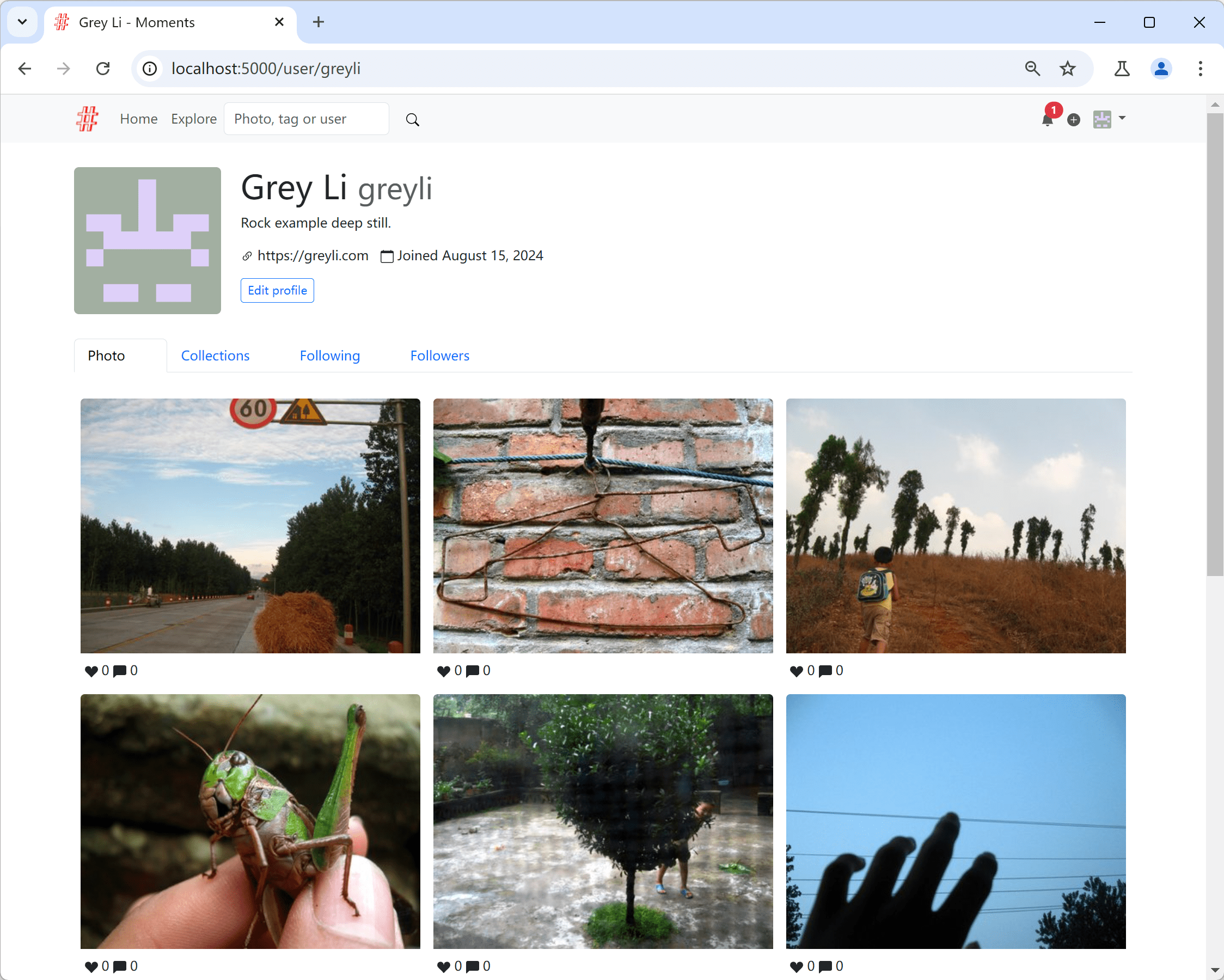Switch to the Collections tab
Image resolution: width=1224 pixels, height=980 pixels.
pyautogui.click(x=215, y=356)
